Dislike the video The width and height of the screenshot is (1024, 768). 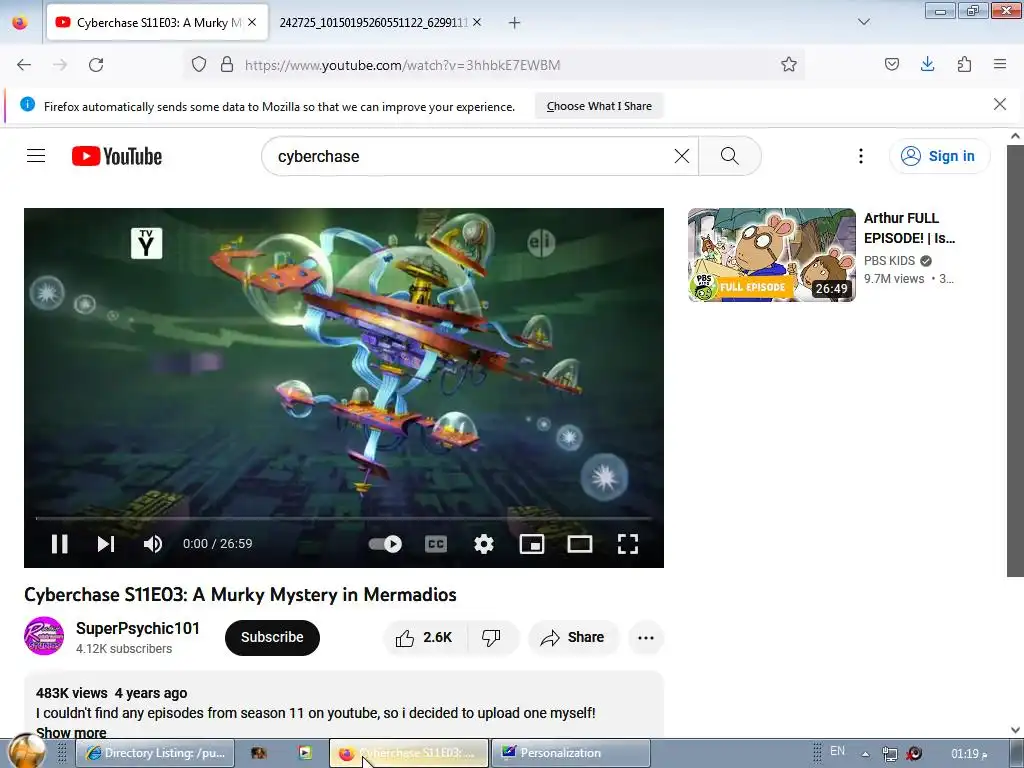(x=492, y=637)
